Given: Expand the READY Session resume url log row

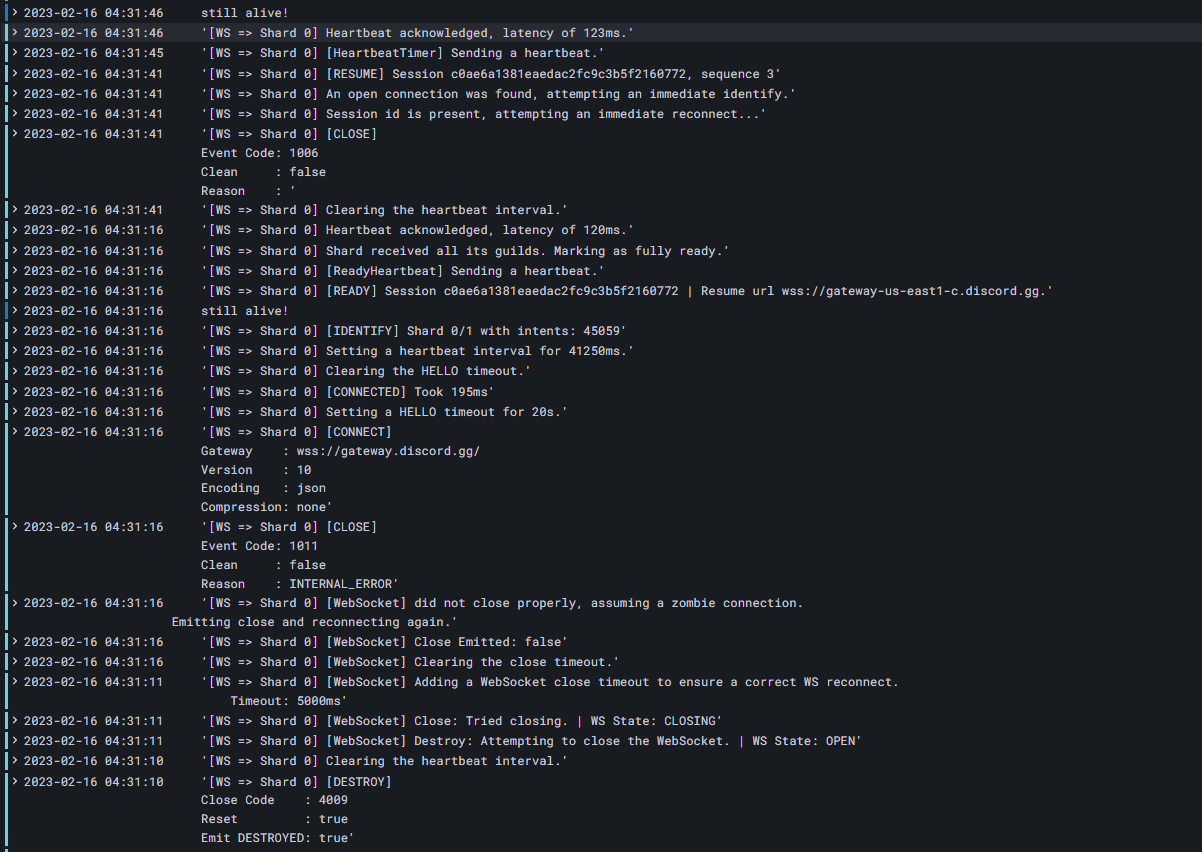Looking at the screenshot, I should [15, 291].
